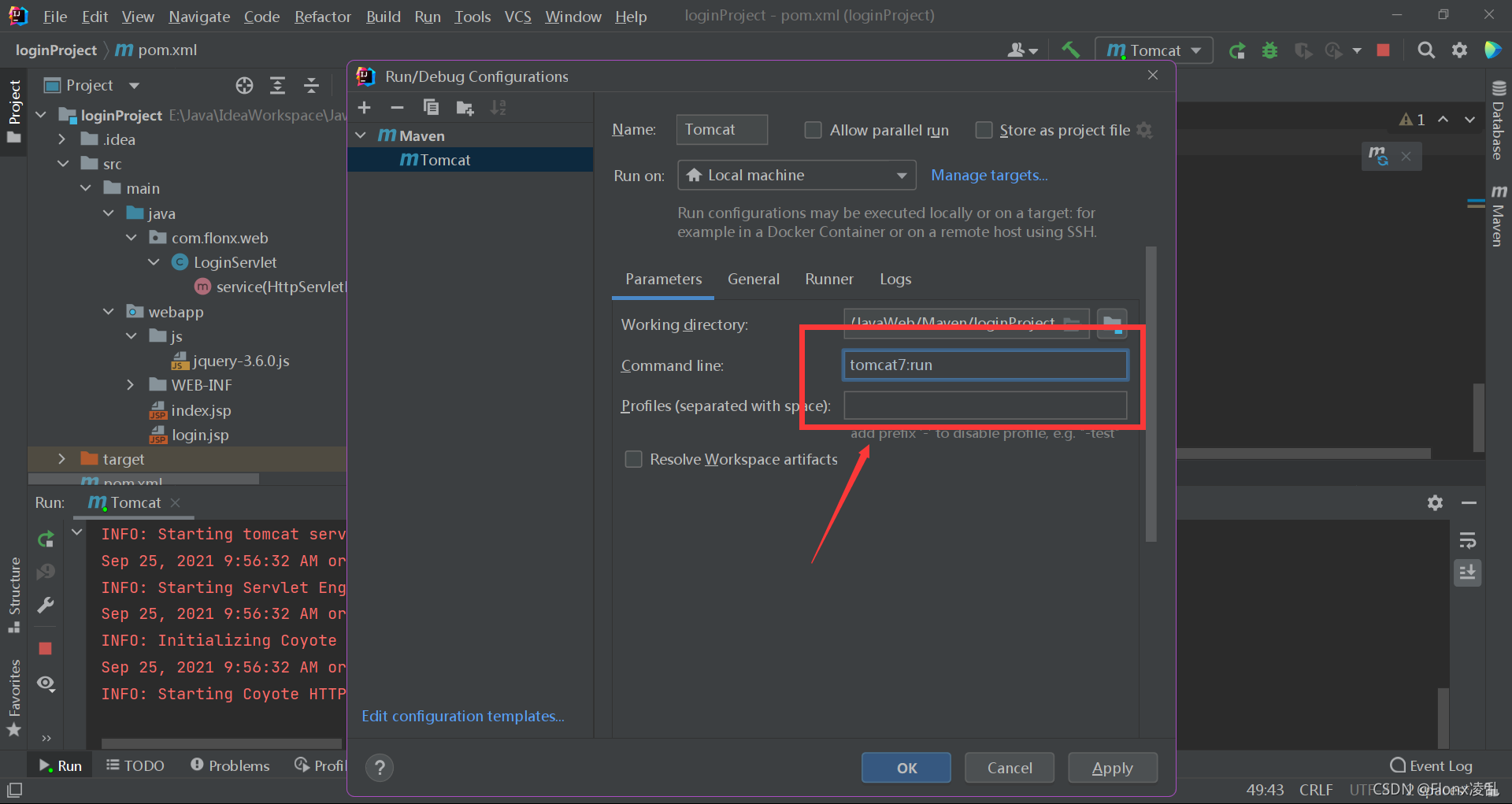Click Run console horizontal scrollbar

pyautogui.click(x=222, y=743)
